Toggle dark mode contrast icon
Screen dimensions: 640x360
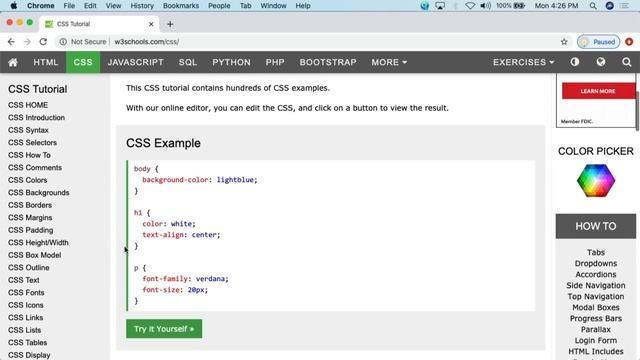pos(575,62)
